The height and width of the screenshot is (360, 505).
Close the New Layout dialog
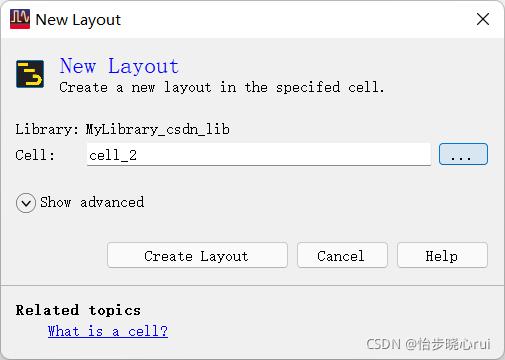point(483,19)
